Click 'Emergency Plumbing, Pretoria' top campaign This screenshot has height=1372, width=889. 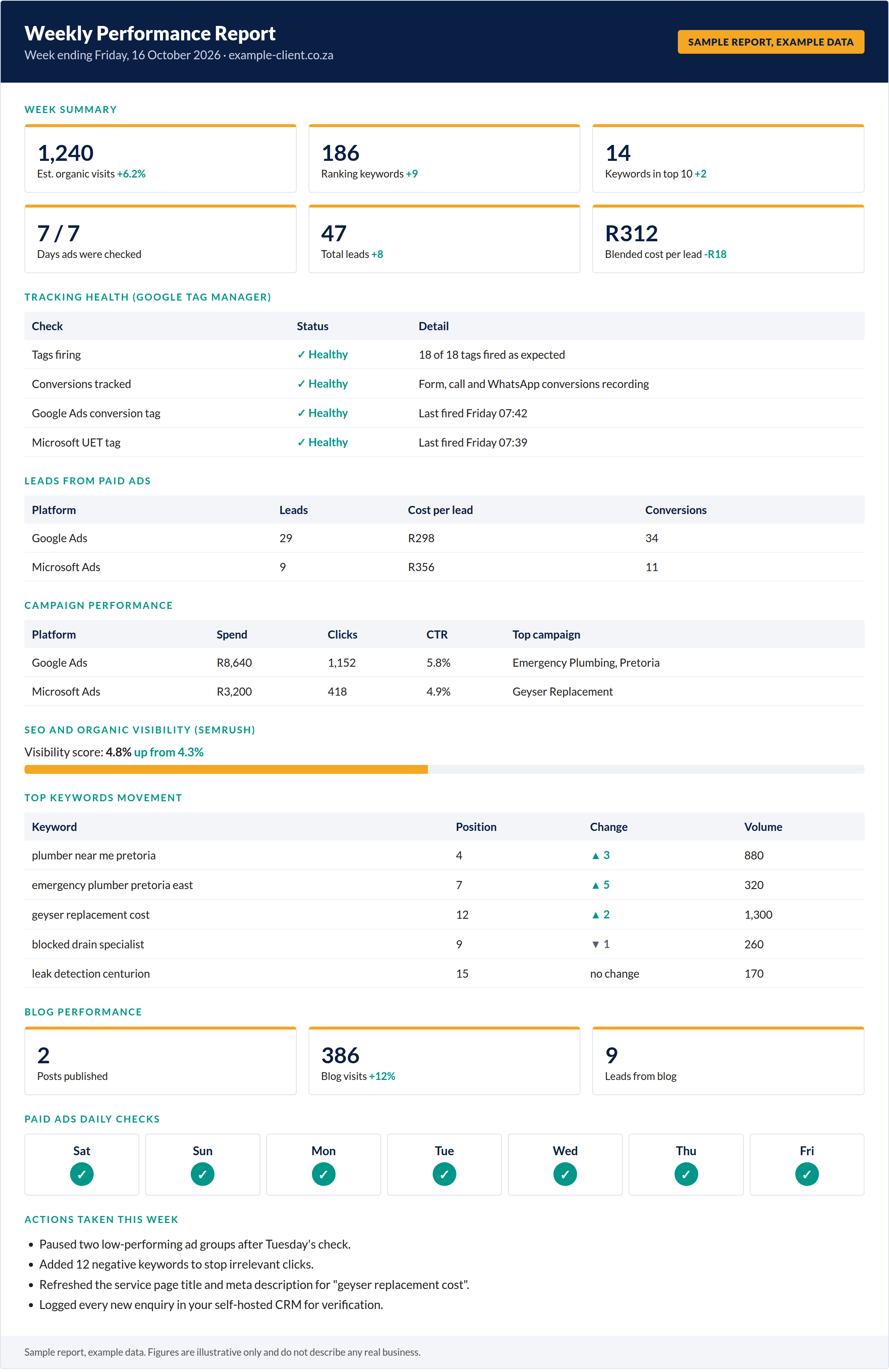tap(586, 663)
